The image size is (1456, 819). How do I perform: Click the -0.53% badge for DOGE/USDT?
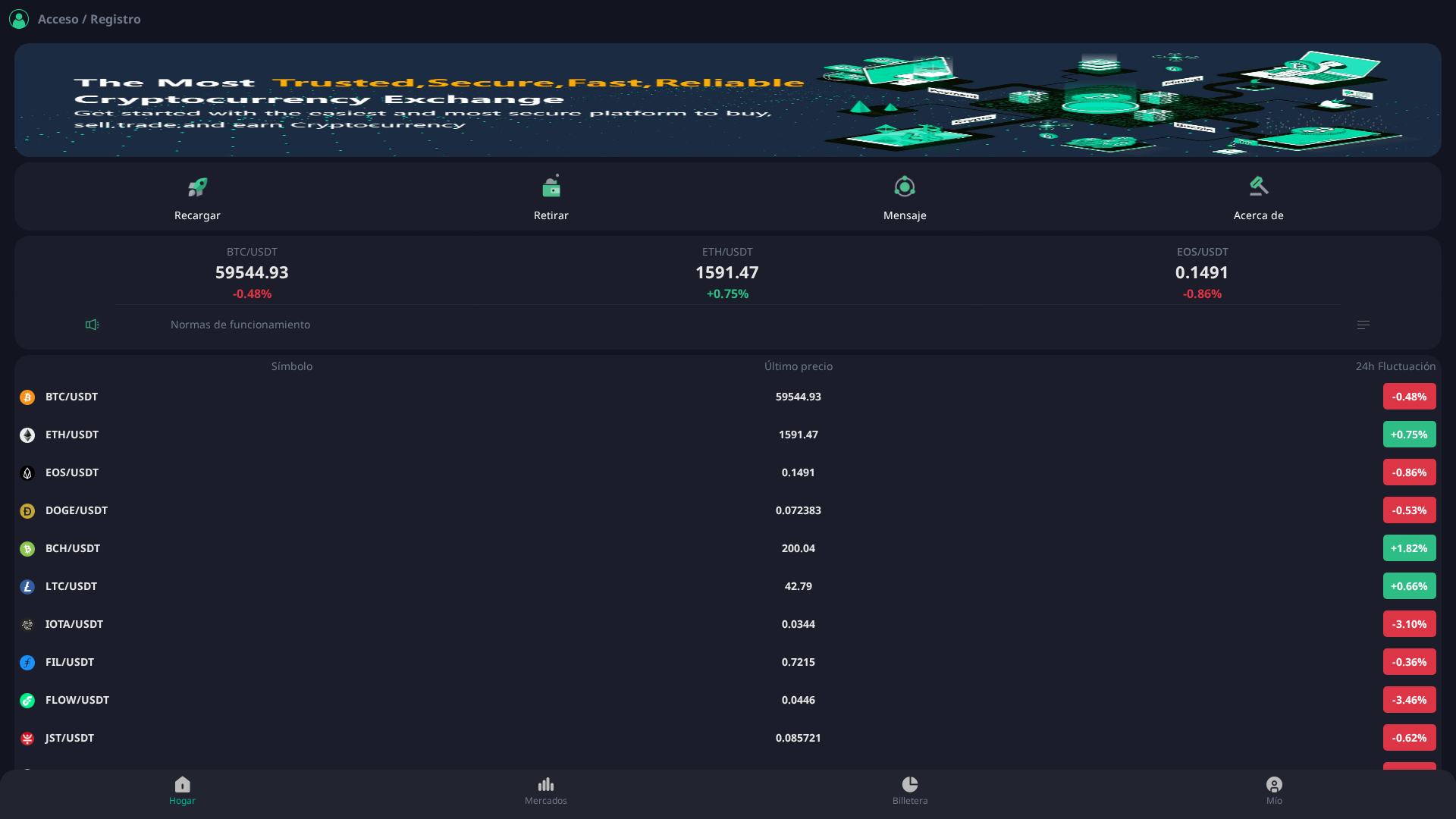(x=1409, y=510)
